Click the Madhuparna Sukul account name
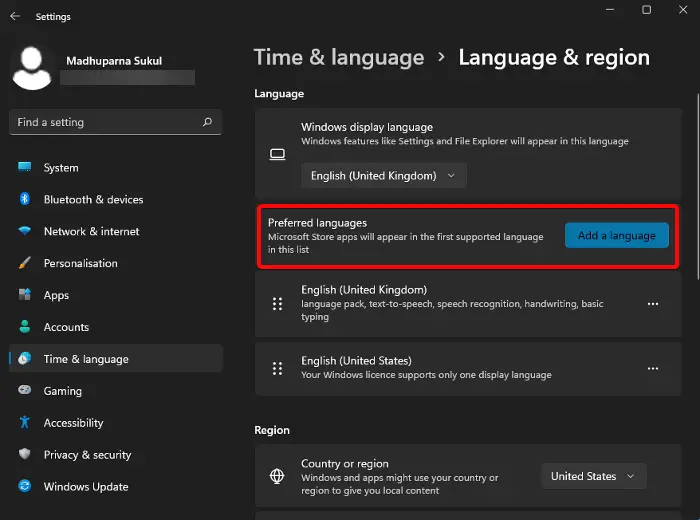700x520 pixels. coord(114,61)
